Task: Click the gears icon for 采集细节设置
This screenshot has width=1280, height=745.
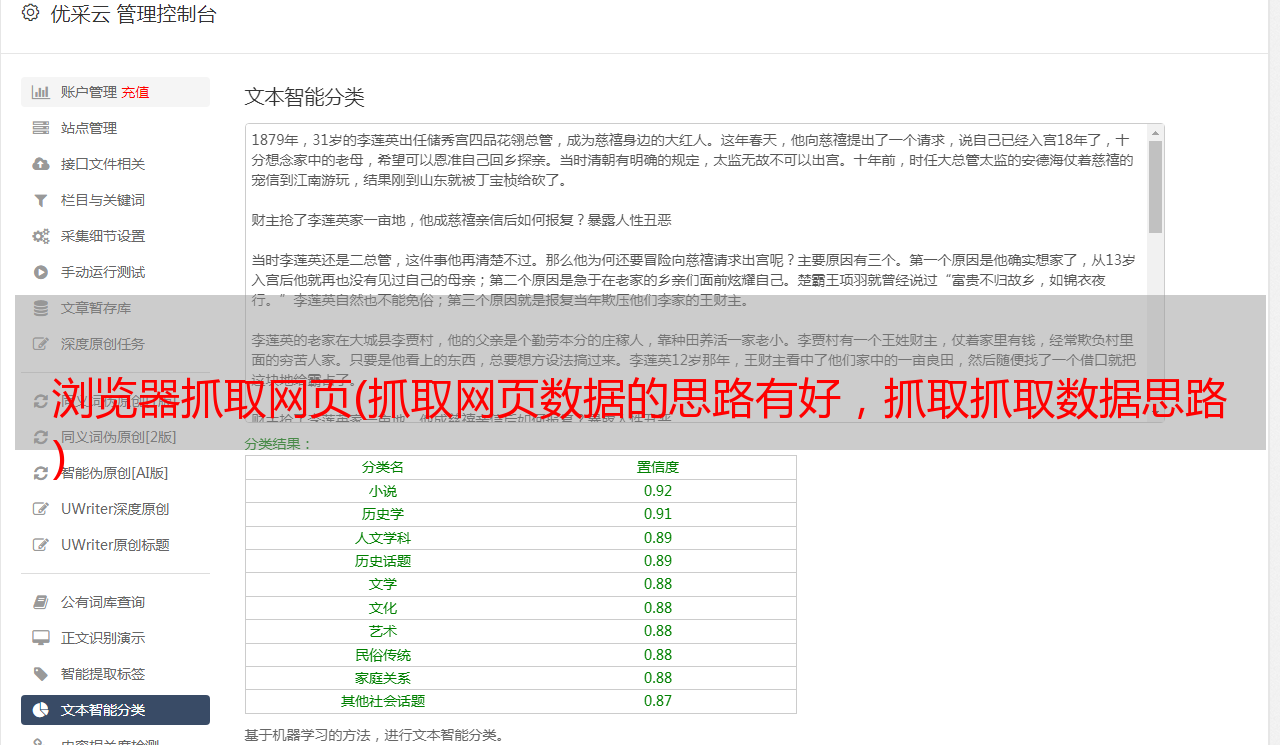Action: 41,236
